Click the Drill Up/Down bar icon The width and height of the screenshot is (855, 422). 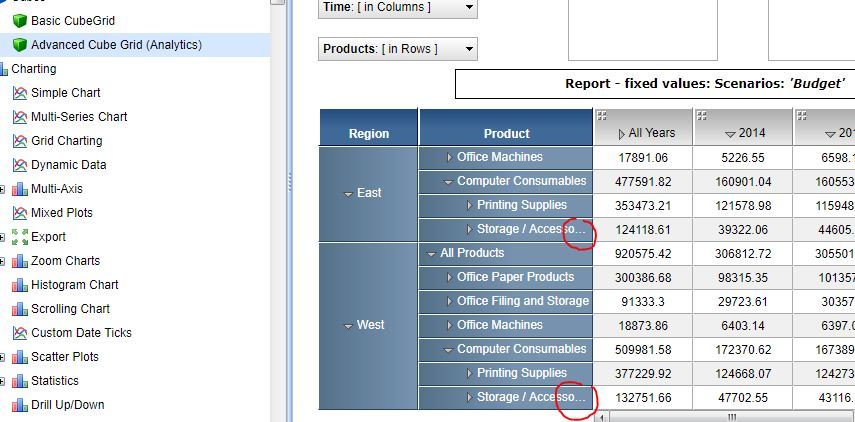(20, 405)
